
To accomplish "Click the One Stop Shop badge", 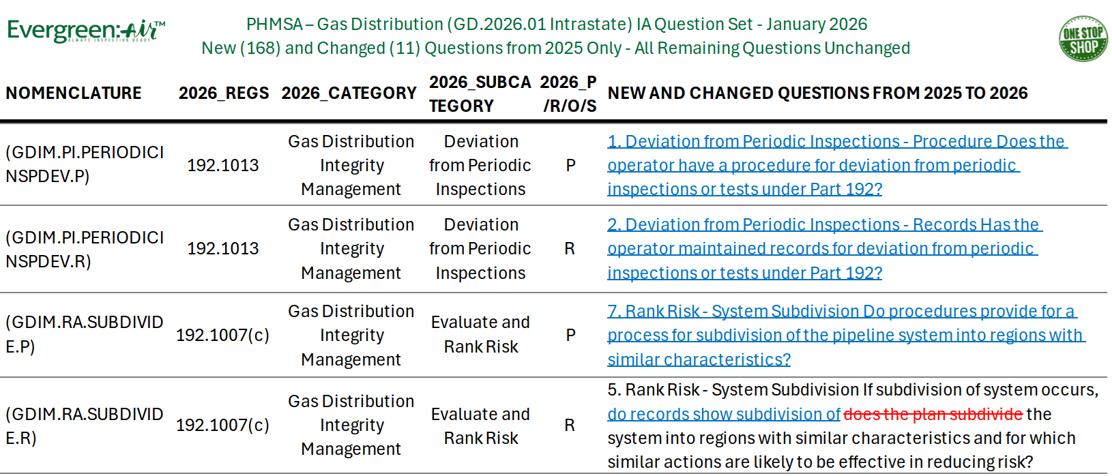I will (1083, 38).
